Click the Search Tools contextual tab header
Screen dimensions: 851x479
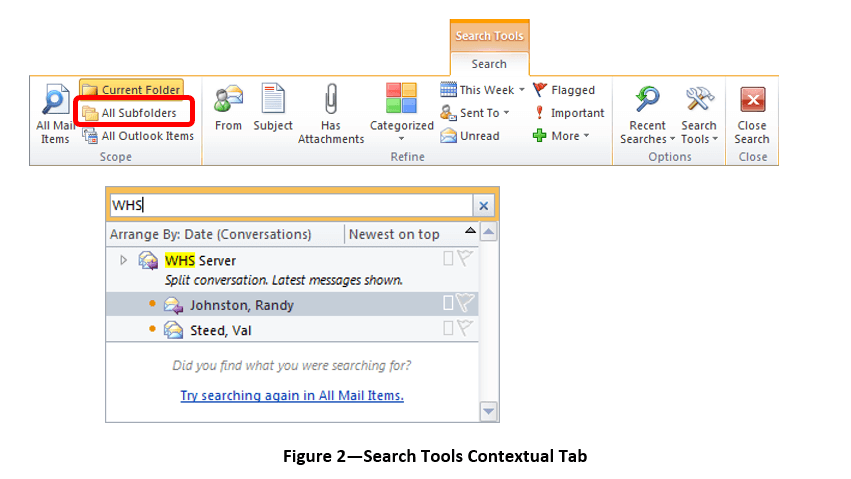[489, 36]
